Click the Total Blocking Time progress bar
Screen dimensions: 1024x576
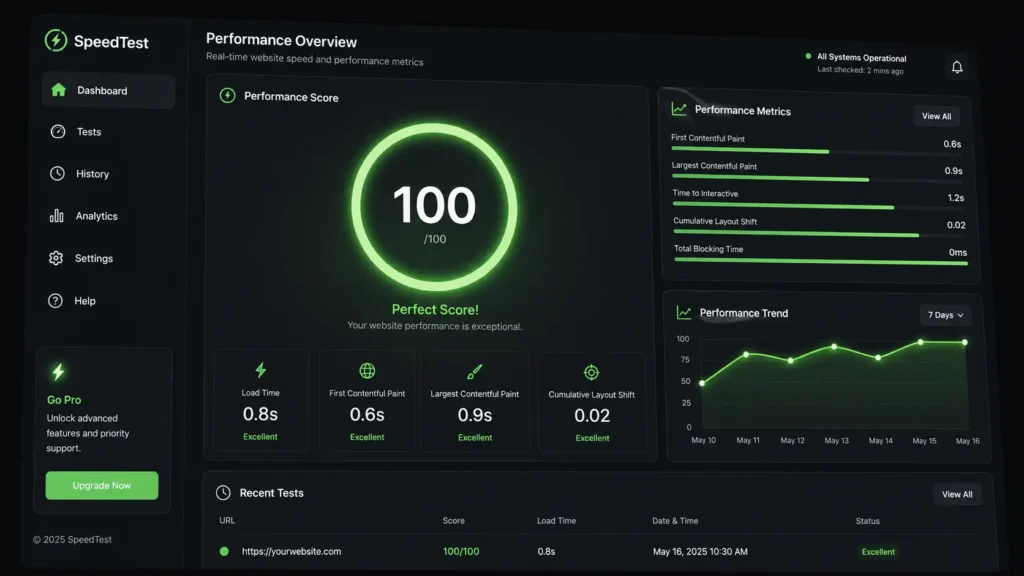tap(821, 261)
